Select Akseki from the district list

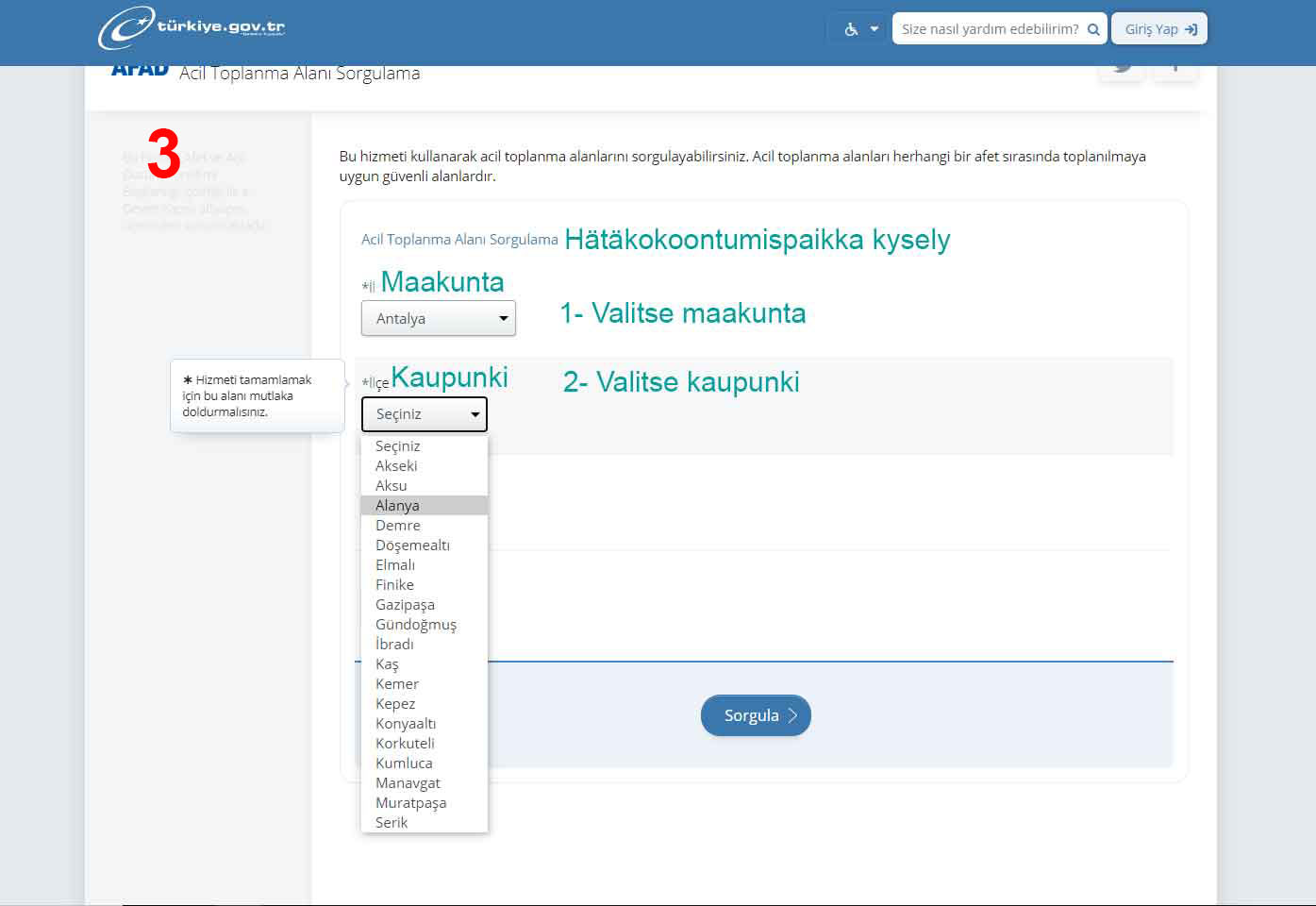[x=396, y=466]
